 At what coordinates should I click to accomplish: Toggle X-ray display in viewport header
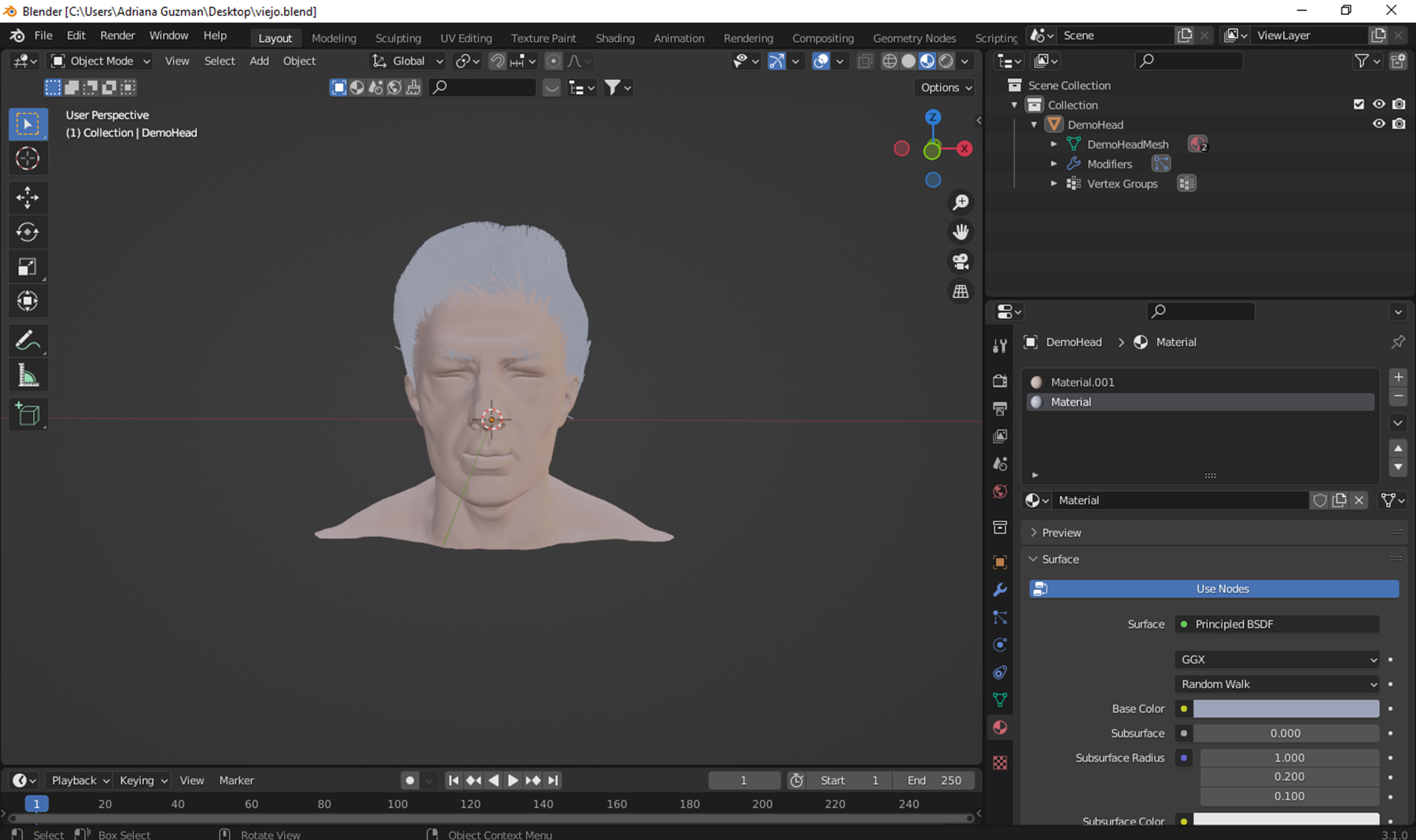(x=865, y=61)
